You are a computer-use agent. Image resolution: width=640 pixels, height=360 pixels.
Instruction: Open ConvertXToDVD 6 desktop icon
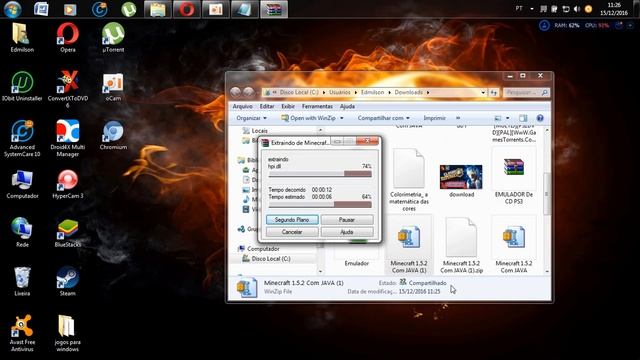coord(68,89)
